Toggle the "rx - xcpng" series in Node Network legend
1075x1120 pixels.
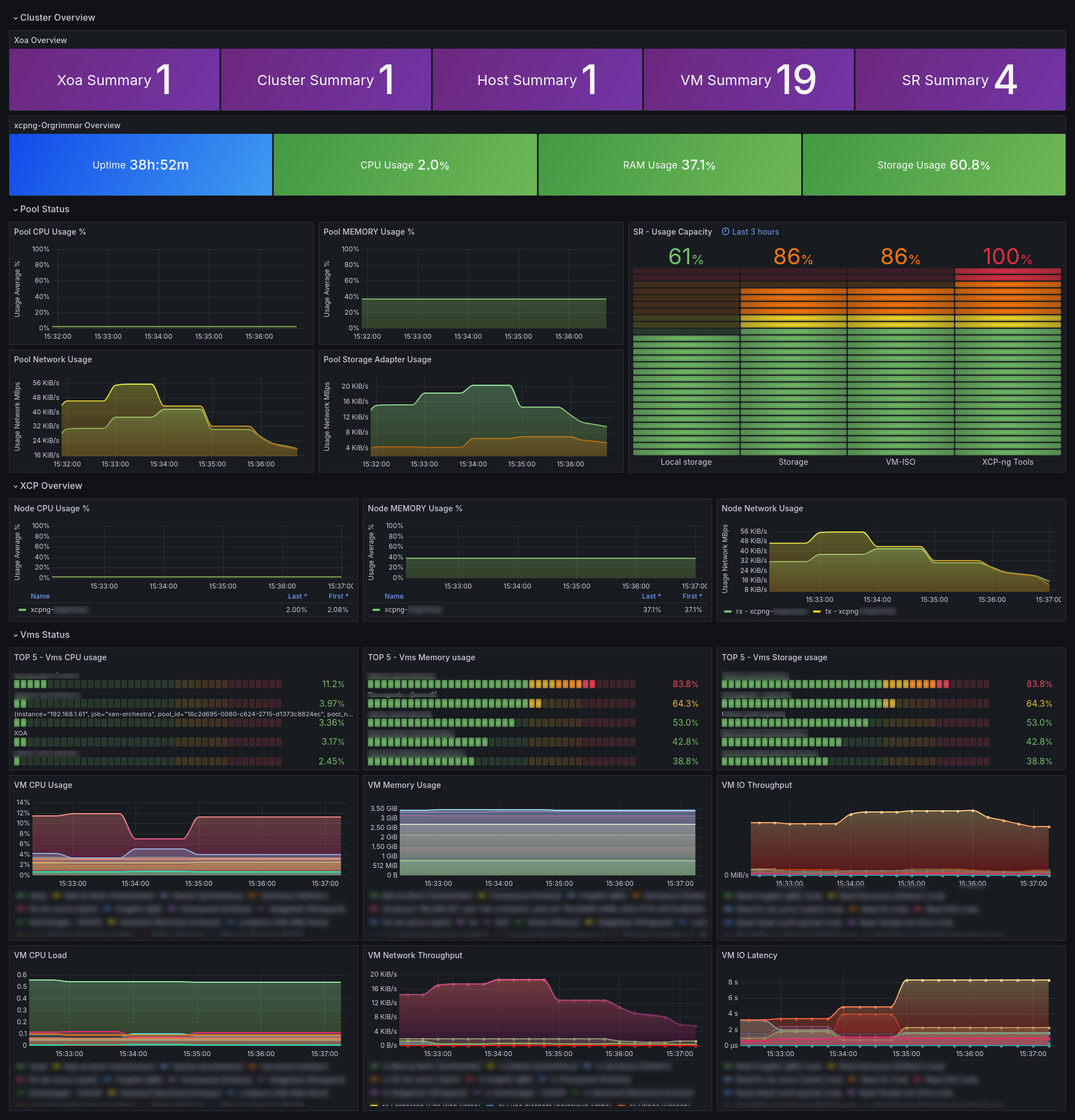(x=751, y=611)
